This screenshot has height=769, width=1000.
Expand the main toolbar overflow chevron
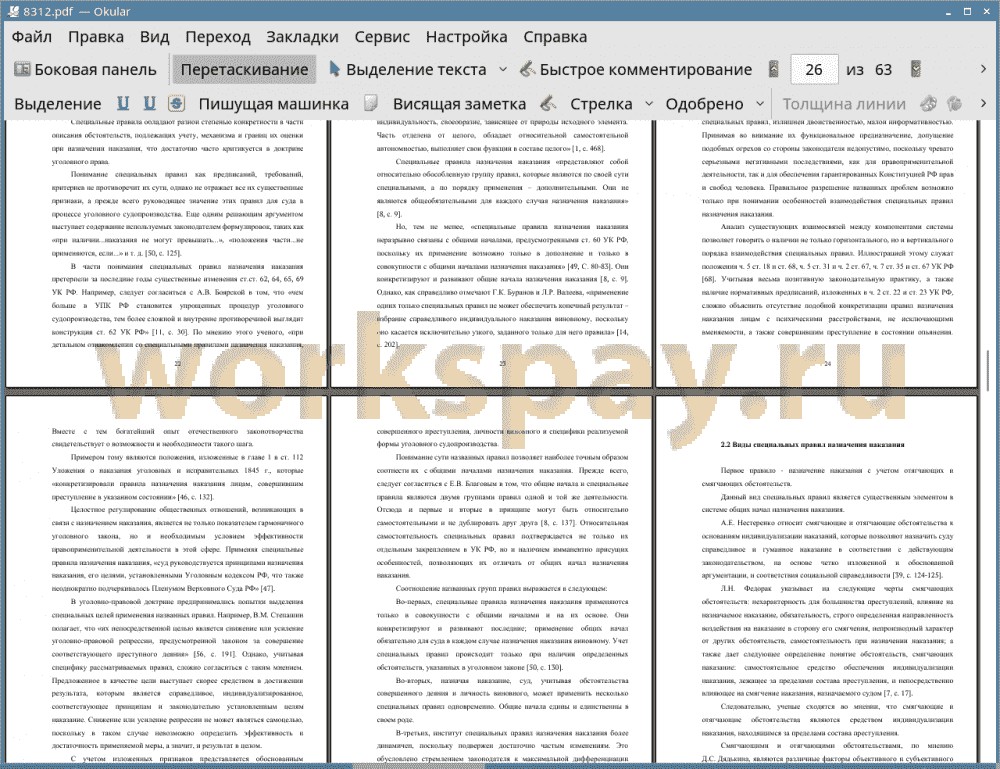click(983, 69)
